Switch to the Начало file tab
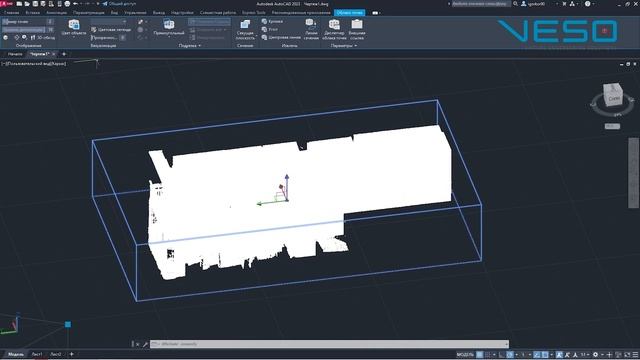 click(15, 54)
